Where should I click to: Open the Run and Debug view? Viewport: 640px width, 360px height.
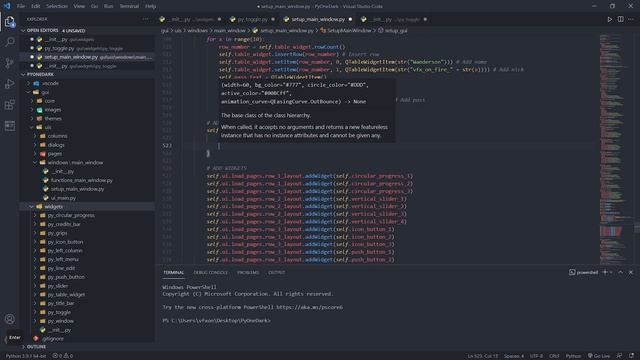pyautogui.click(x=10, y=84)
